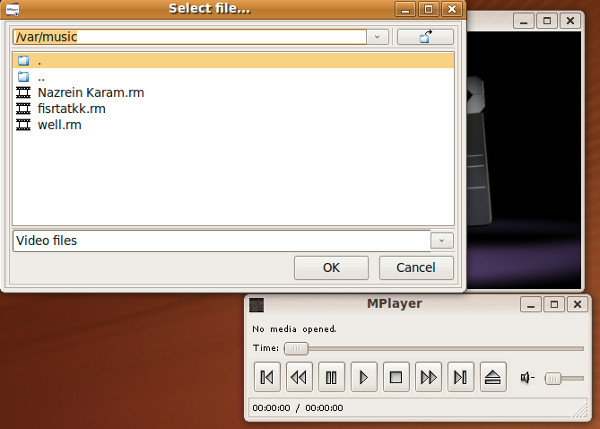Maximize the Select file dialog
This screenshot has height=429, width=600.
click(429, 9)
